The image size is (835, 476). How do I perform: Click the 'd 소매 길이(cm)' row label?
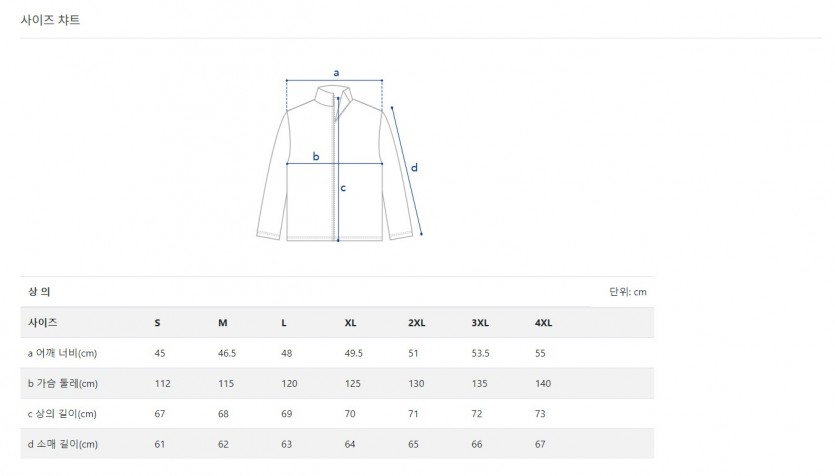(62, 443)
